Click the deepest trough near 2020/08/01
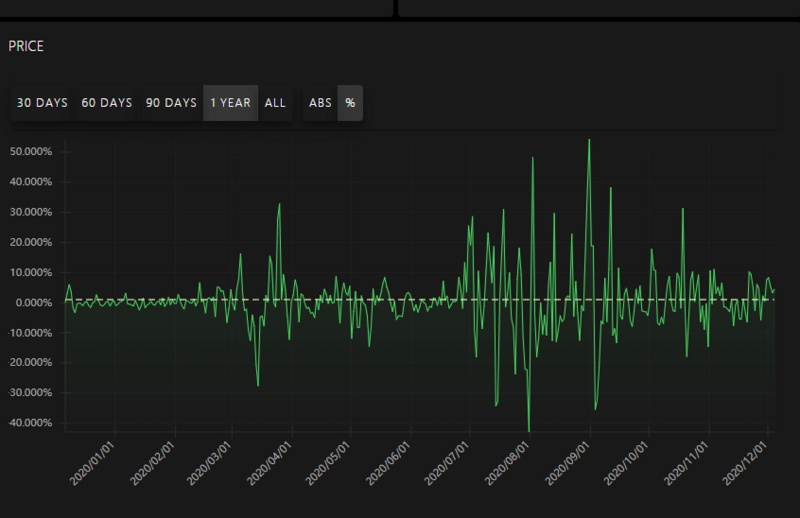Image resolution: width=800 pixels, height=518 pixels. click(x=528, y=428)
